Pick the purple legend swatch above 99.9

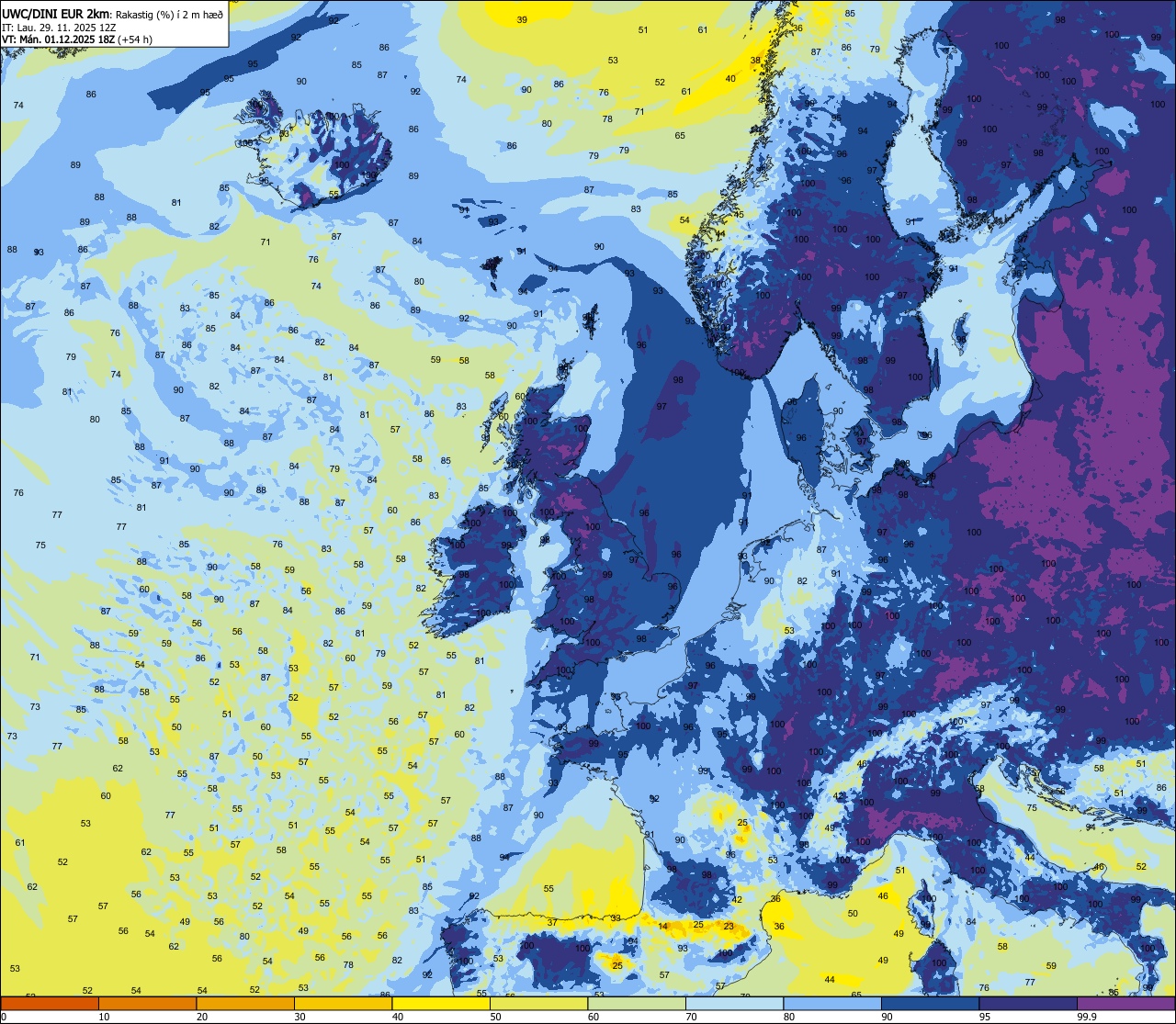coord(1125,1003)
